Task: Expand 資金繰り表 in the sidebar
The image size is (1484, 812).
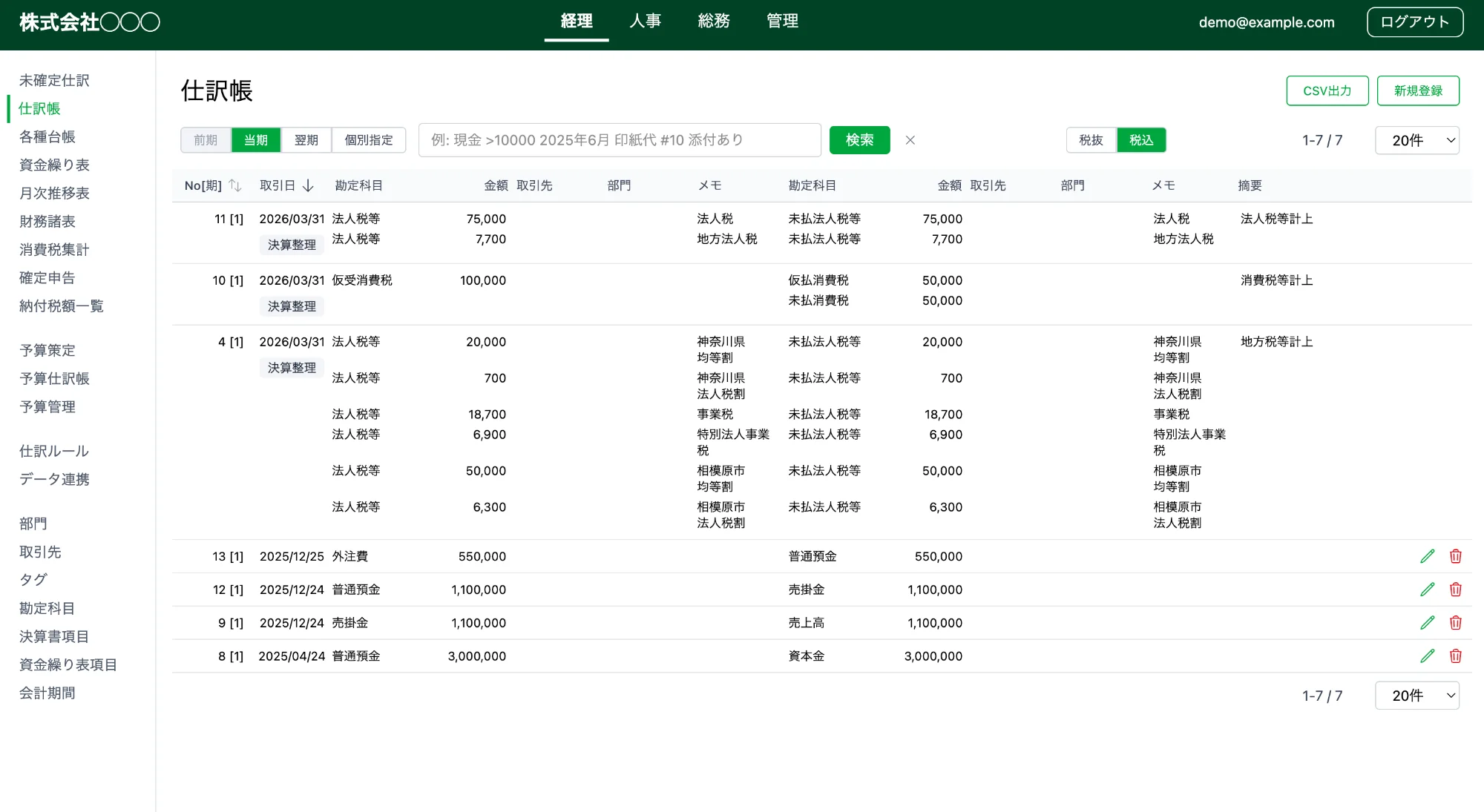Action: (x=56, y=165)
